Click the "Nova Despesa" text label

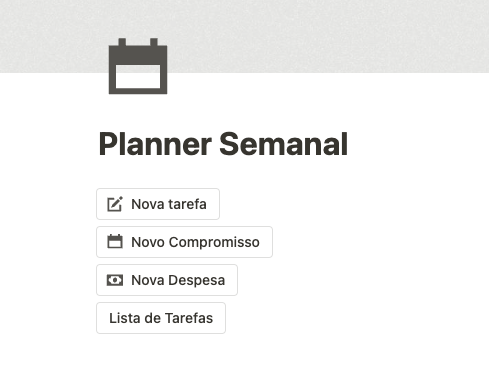[x=178, y=280]
